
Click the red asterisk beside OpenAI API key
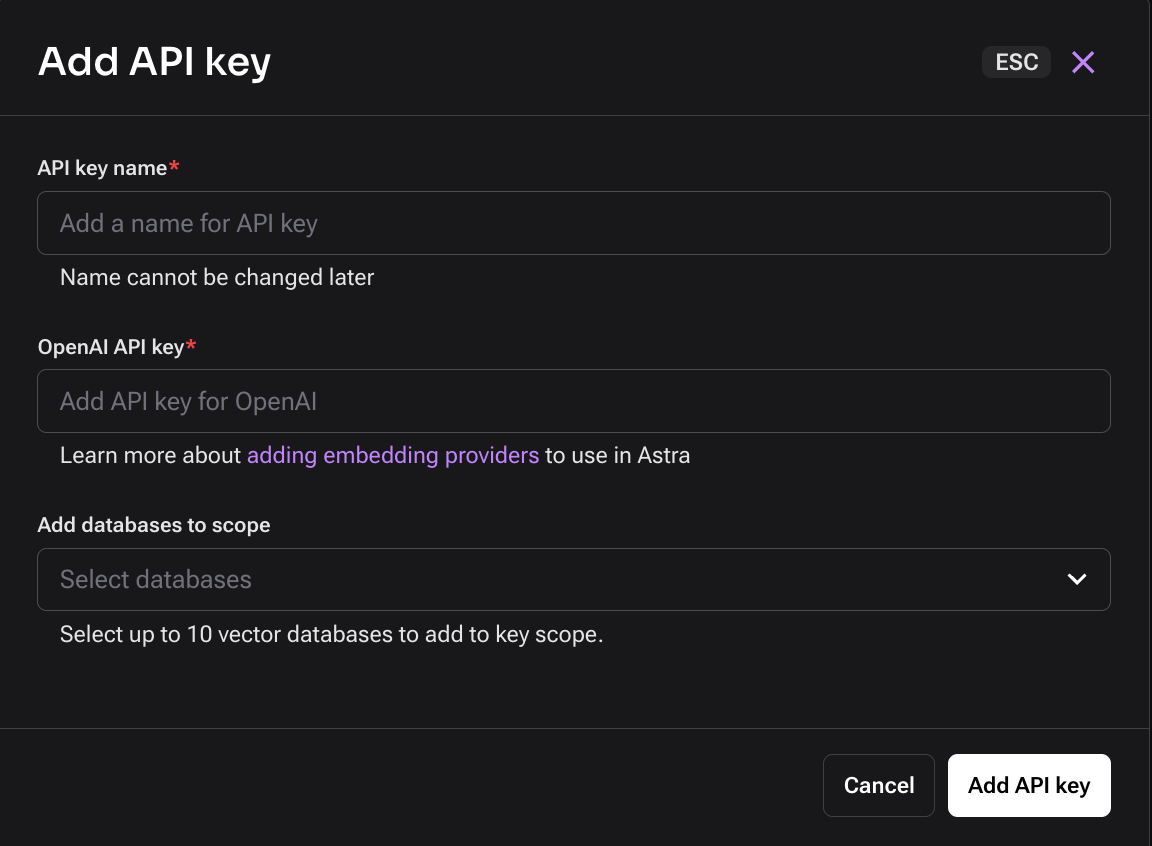coord(191,346)
